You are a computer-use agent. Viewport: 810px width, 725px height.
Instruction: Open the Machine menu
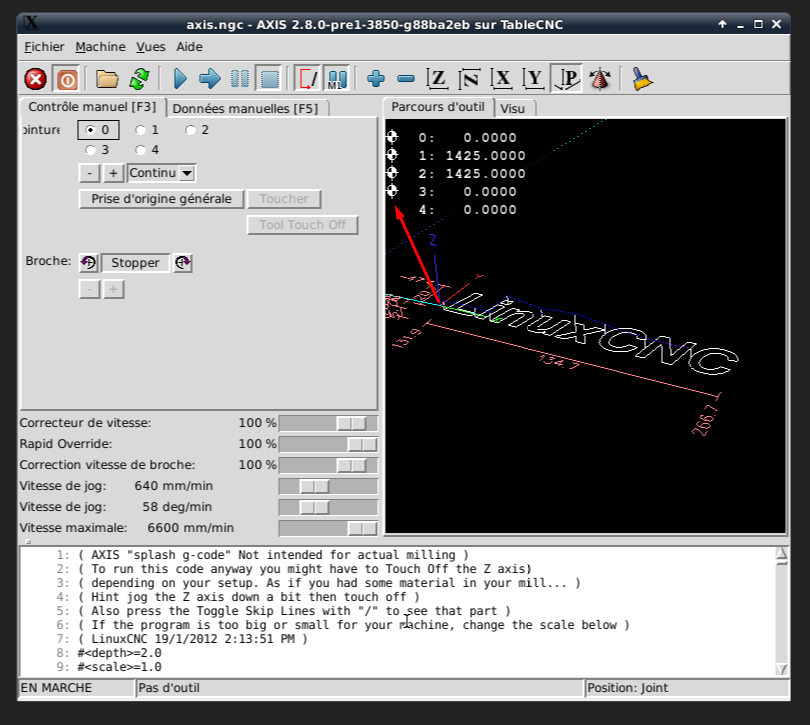click(x=100, y=47)
